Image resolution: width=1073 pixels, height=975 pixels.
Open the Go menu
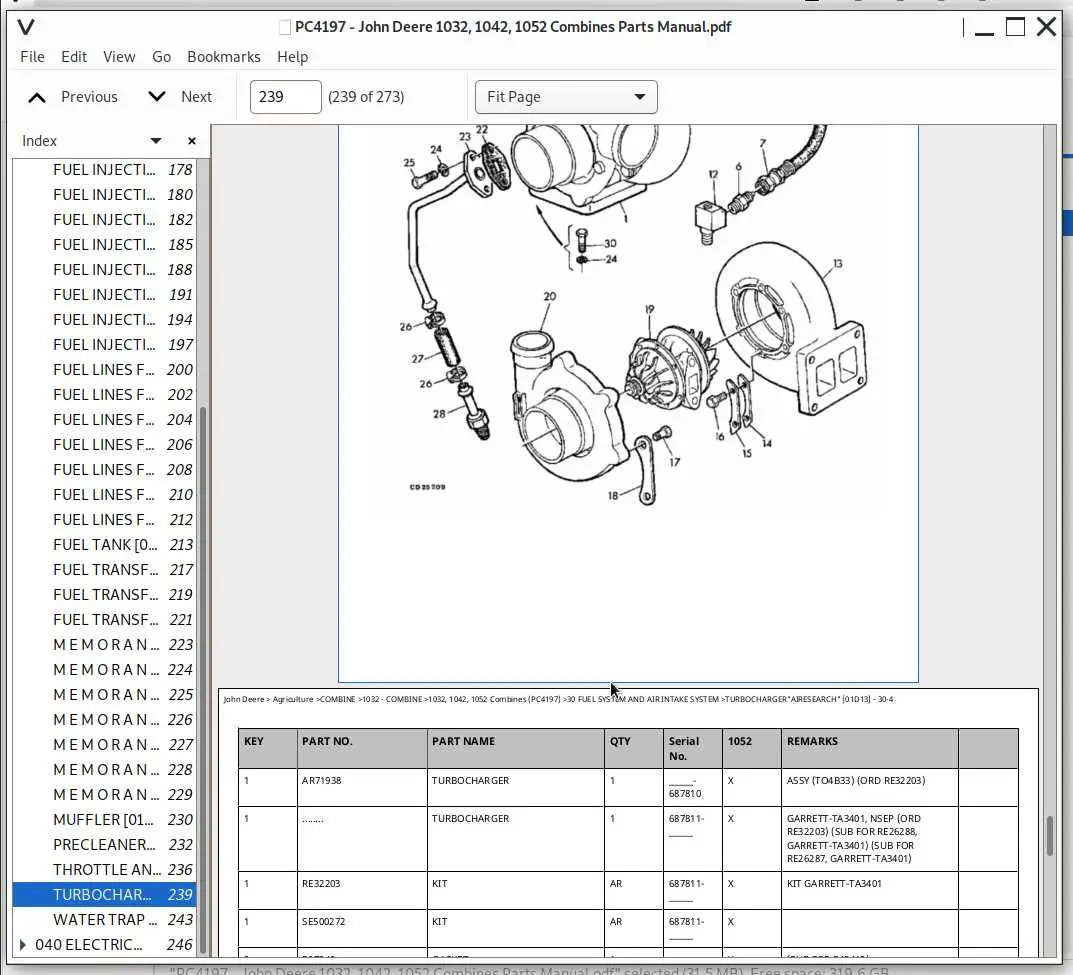[161, 57]
